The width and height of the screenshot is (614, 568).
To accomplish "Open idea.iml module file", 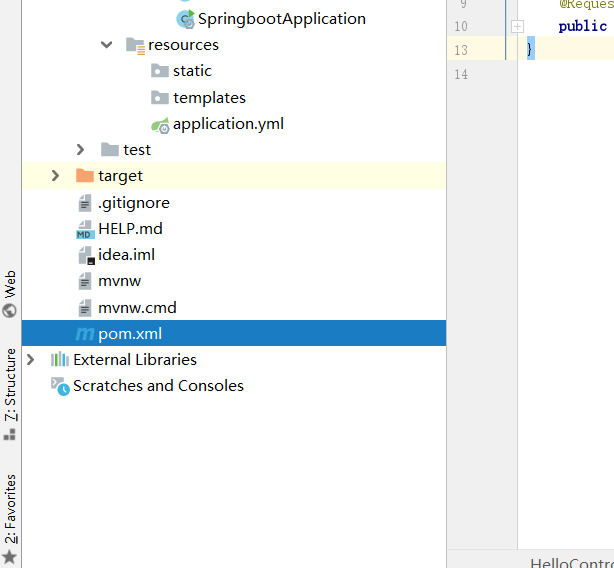I will 126,255.
